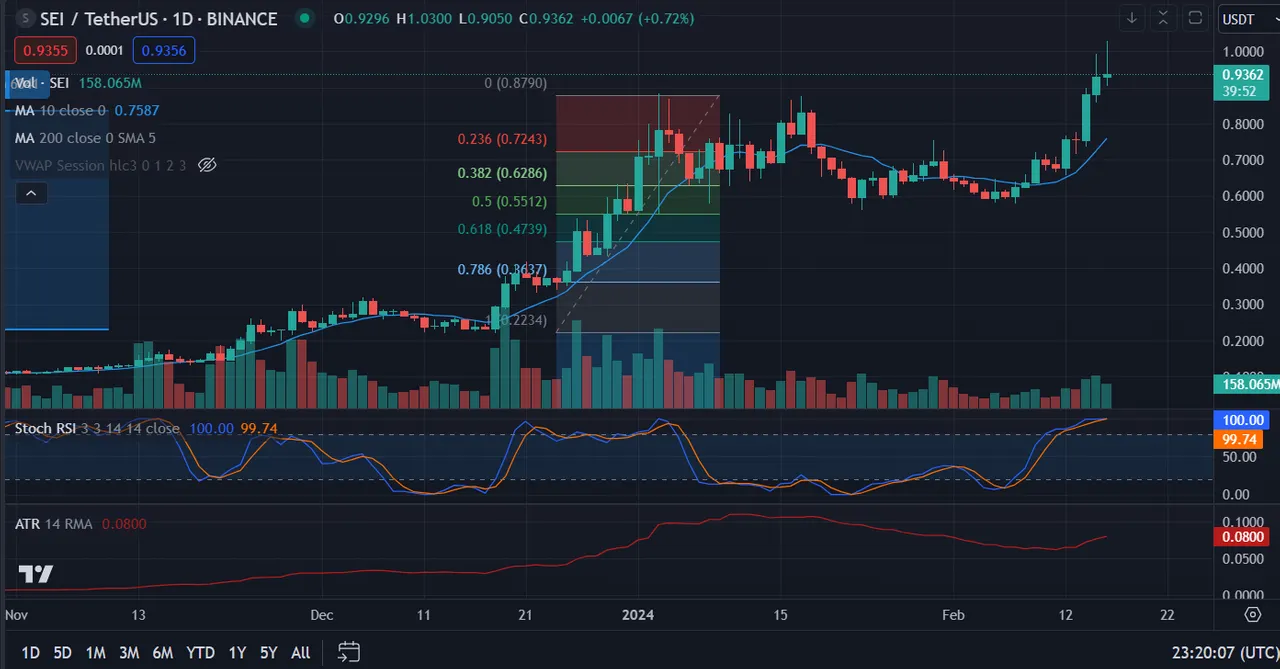Screen dimensions: 1280x669
Task: Click the Fib 0.5 (0.5512) level label
Action: [509, 202]
